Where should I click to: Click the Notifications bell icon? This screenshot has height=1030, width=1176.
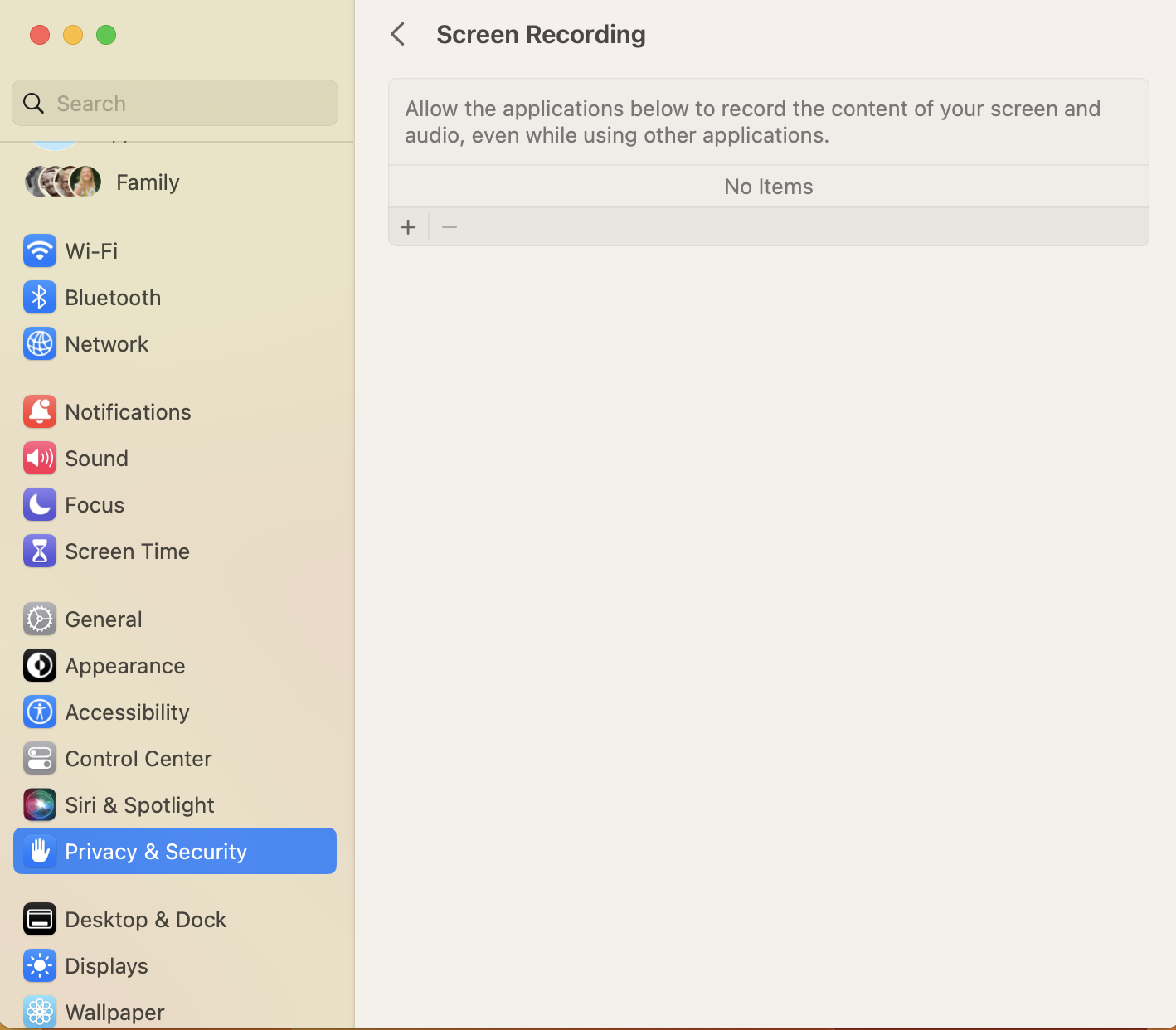point(40,411)
